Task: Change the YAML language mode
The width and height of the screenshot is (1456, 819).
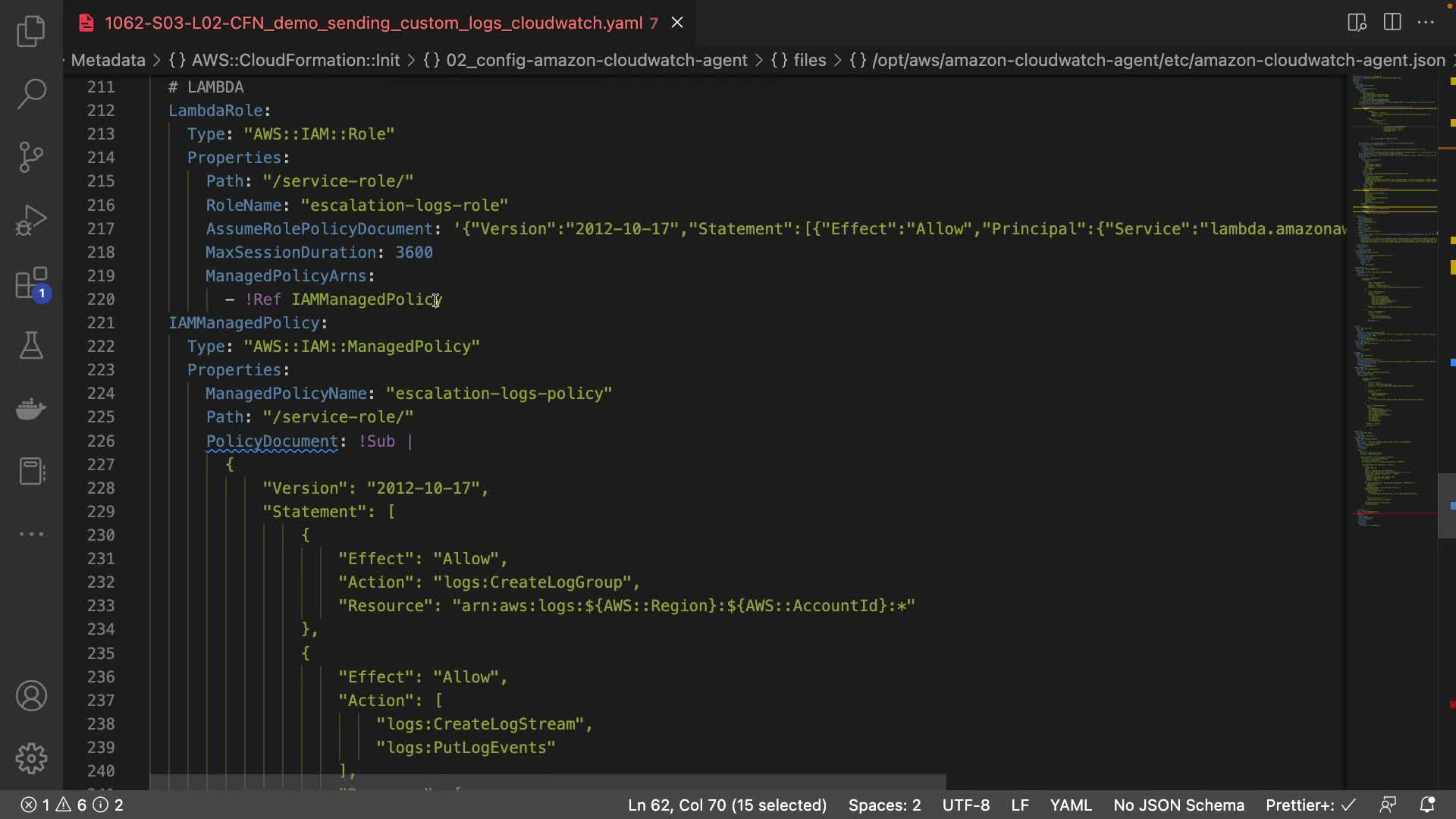Action: coord(1071,805)
